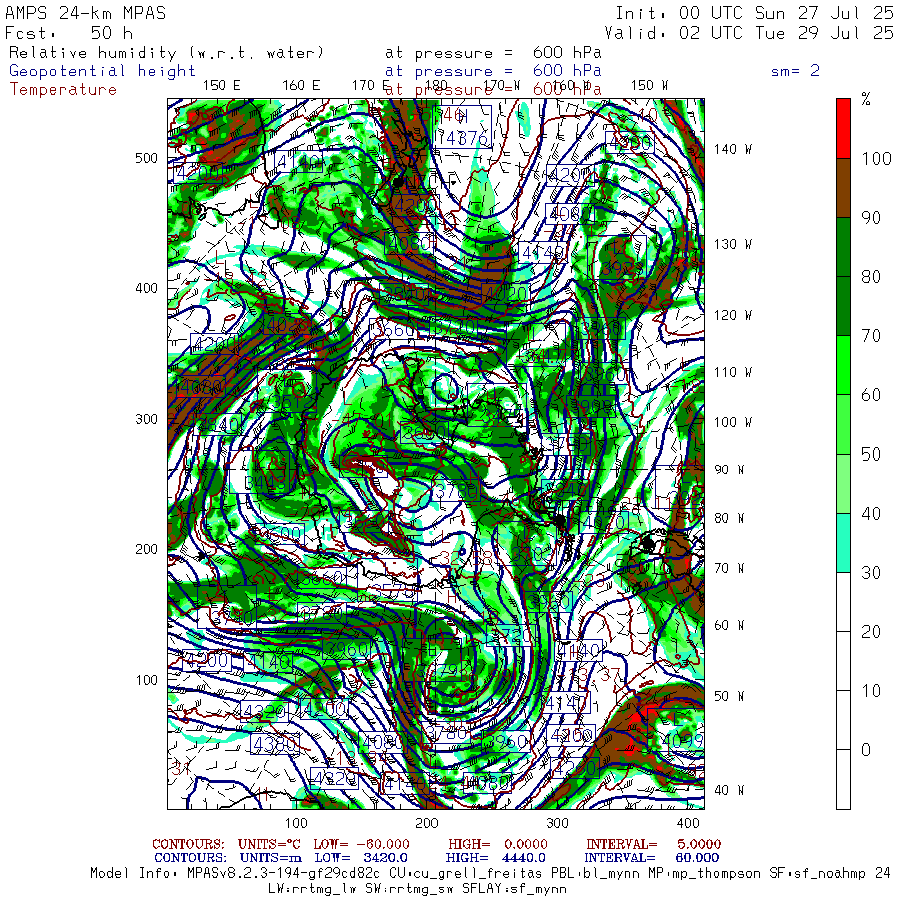Click the '120 W' longitude label
Viewport: 900px width, 900px height.
(x=732, y=316)
